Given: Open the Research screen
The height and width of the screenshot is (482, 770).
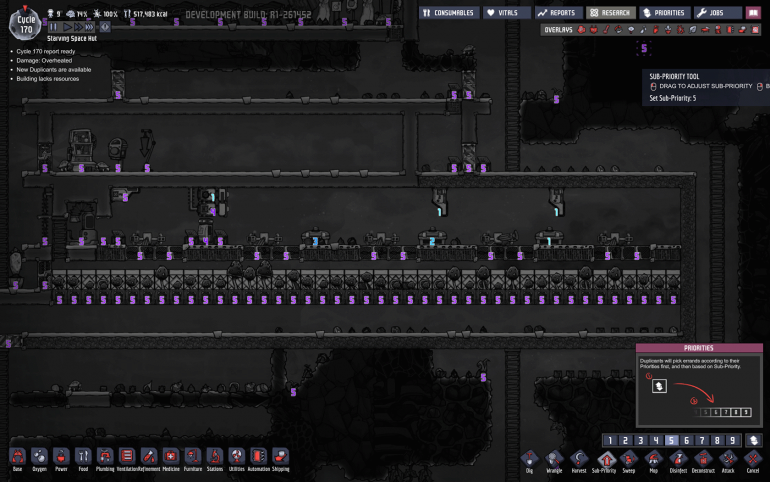Looking at the screenshot, I should click(609, 13).
